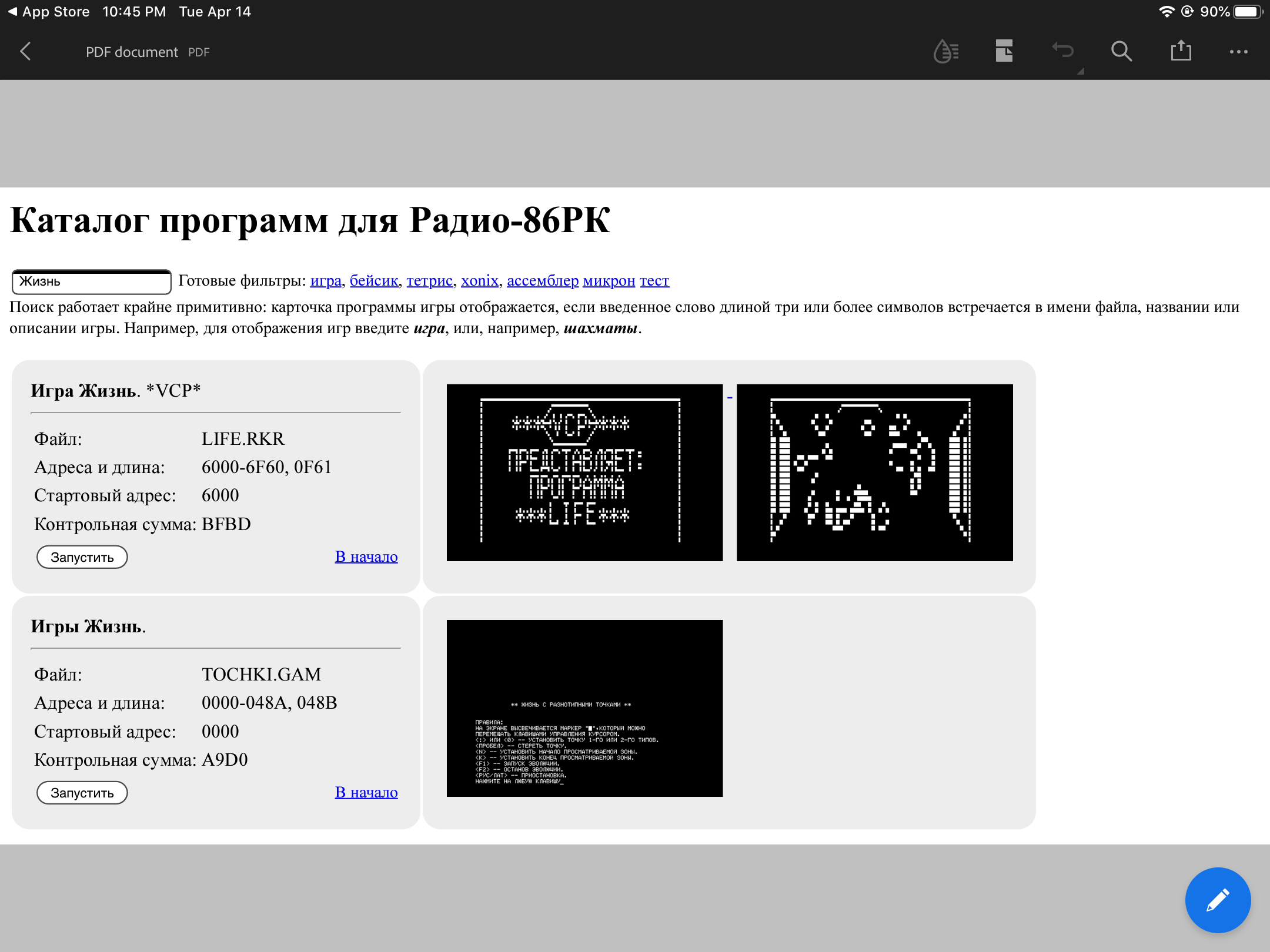Screen dimensions: 1270x952
Task: Follow the ассемблер filter link
Action: click(x=542, y=281)
